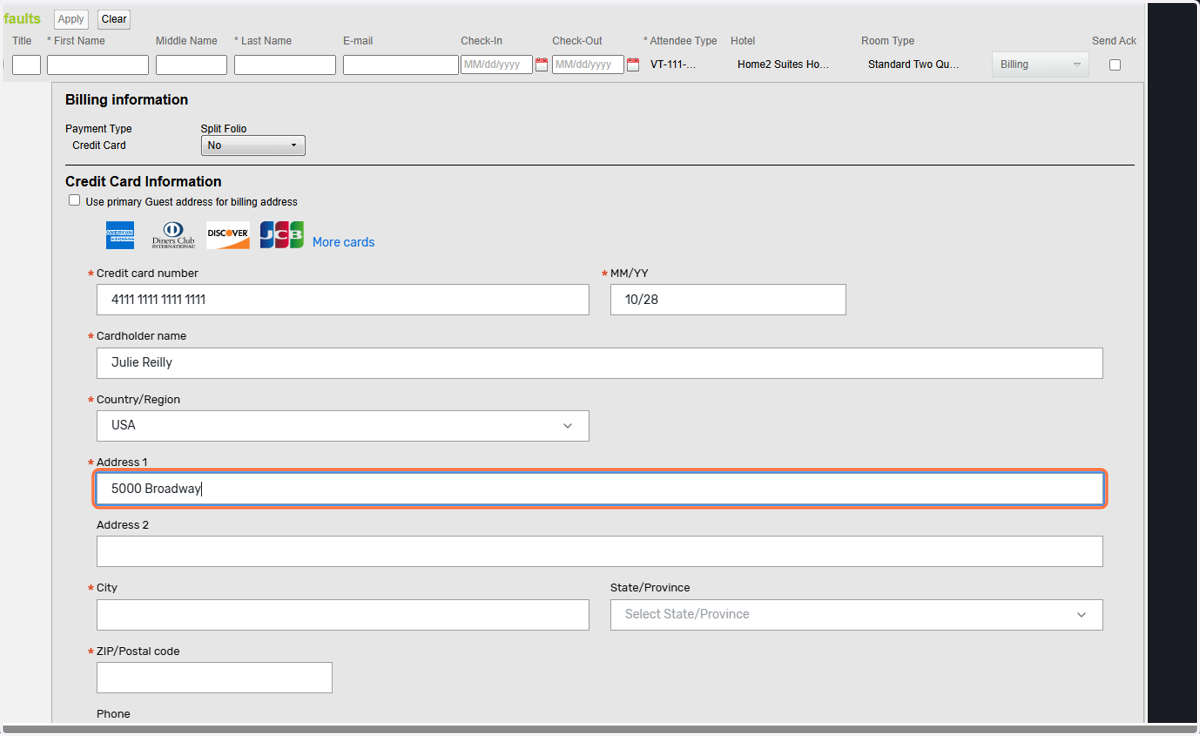This screenshot has width=1200, height=736.
Task: Click the MM/YY expiration field
Action: coord(728,299)
